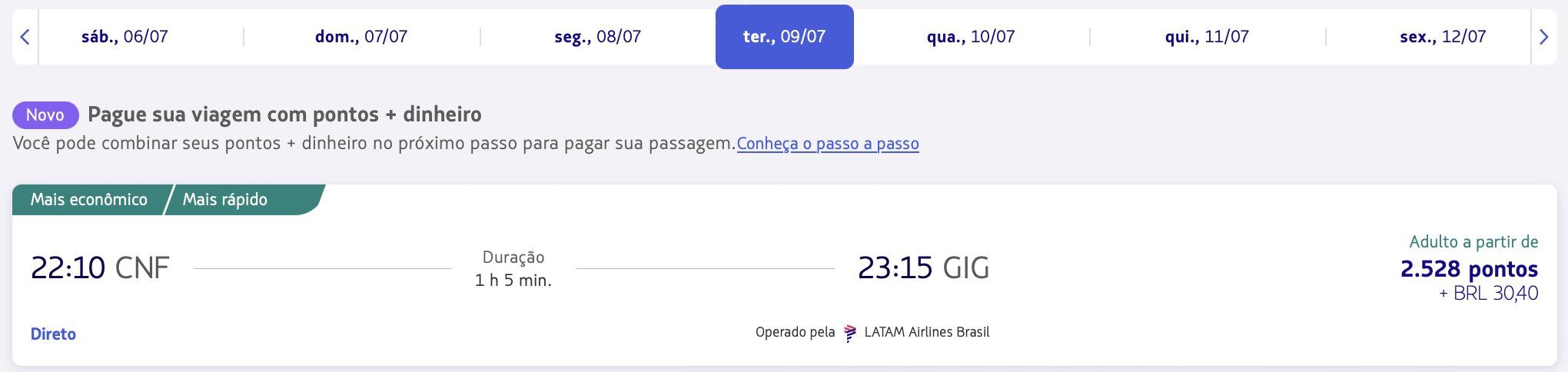This screenshot has width=1568, height=372.
Task: Click the Mais econômico label
Action: 89,200
